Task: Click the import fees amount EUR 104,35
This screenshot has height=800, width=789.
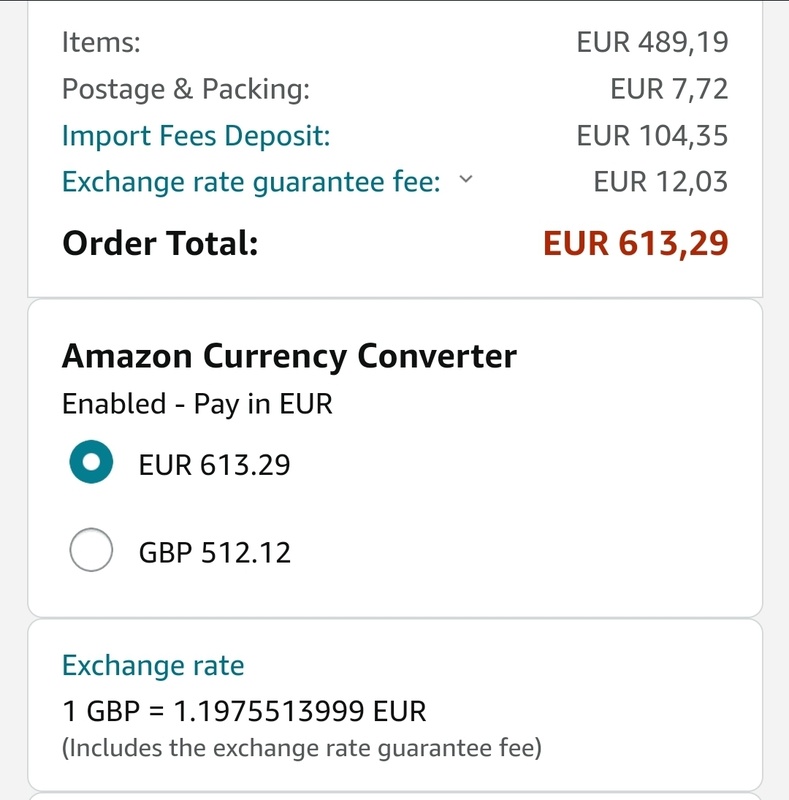Action: [652, 135]
